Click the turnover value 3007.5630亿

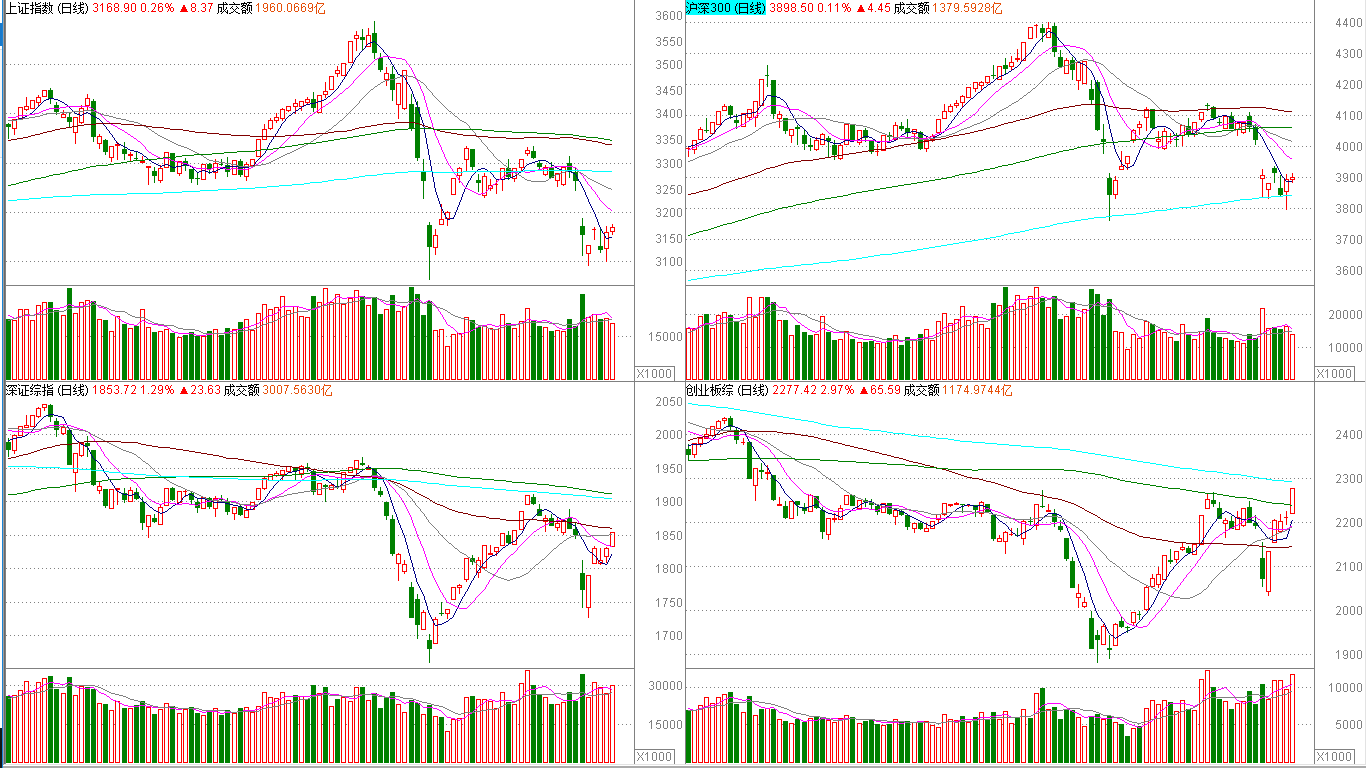tap(298, 390)
